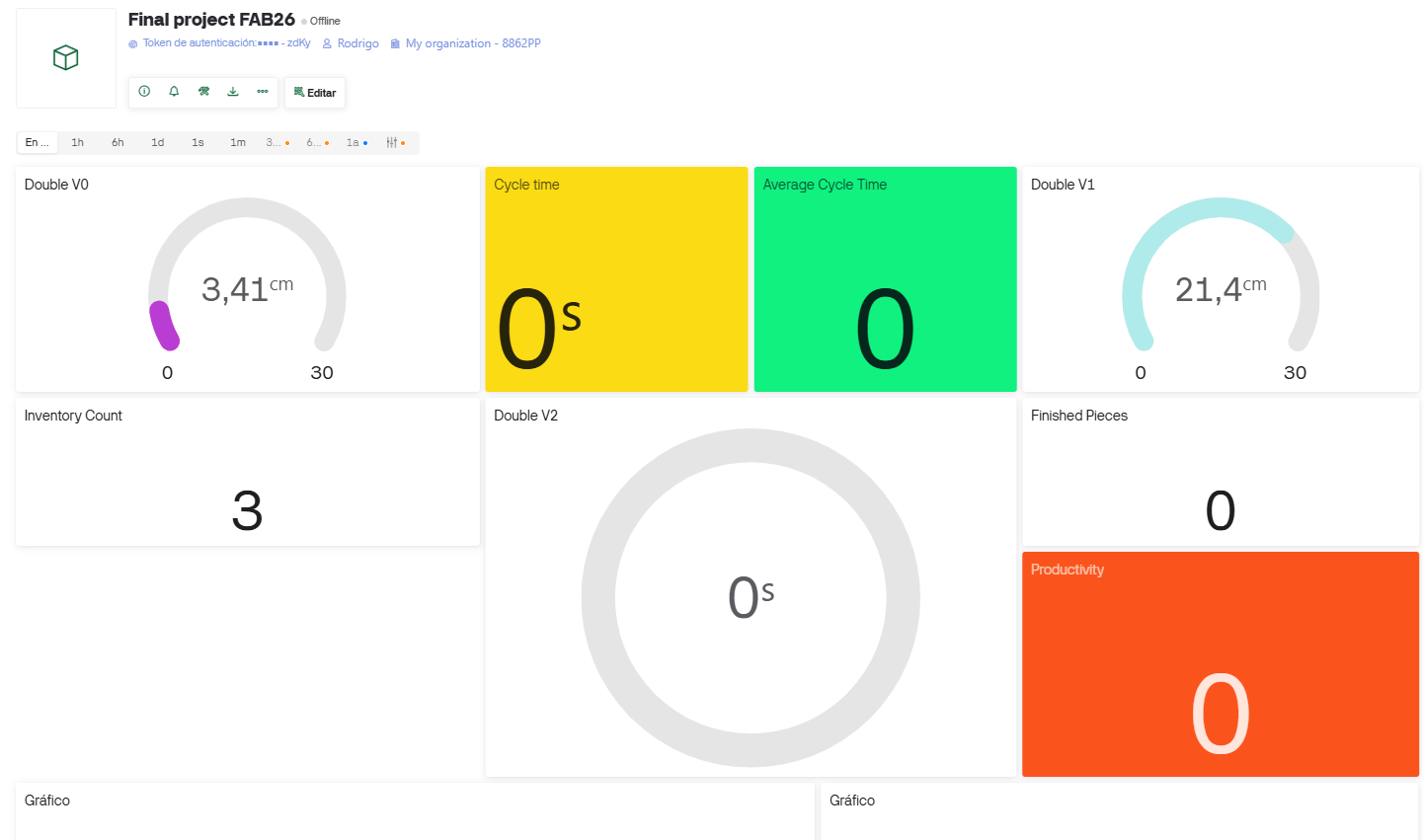Open the device info icon
Image resolution: width=1423 pixels, height=840 pixels.
point(144,92)
